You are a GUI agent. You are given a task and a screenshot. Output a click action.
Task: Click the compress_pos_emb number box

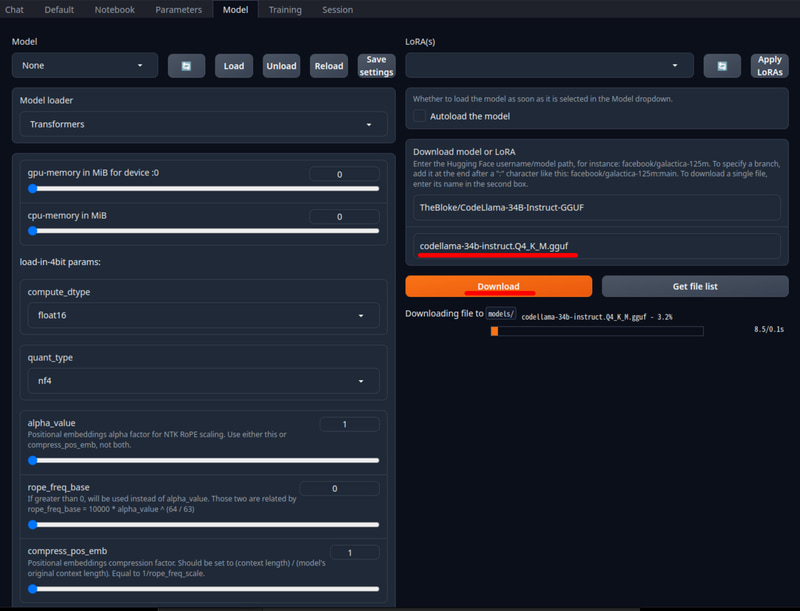coord(355,552)
